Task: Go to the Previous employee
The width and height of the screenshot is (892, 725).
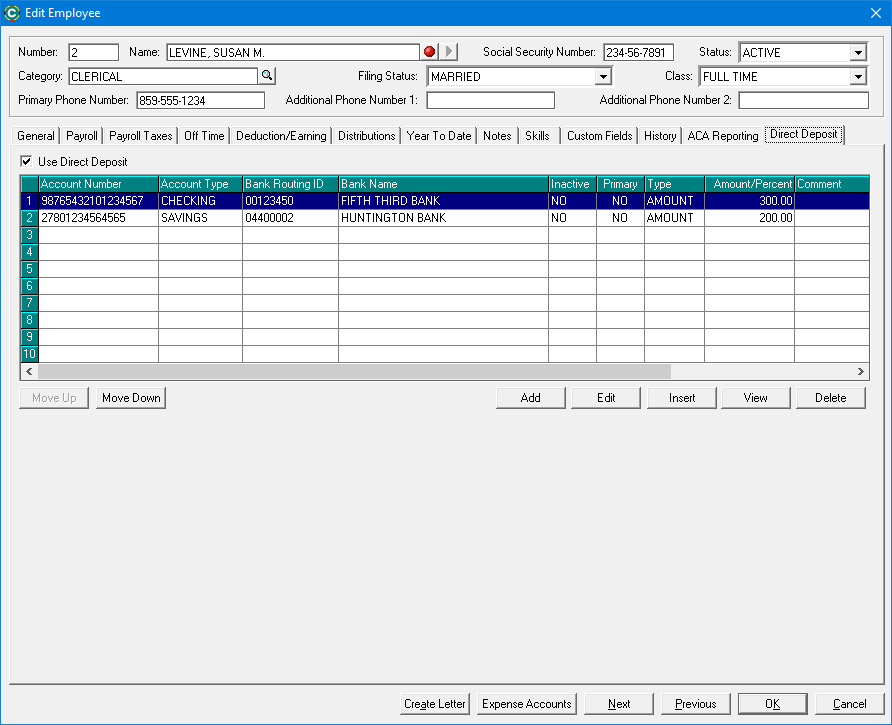Action: (695, 704)
